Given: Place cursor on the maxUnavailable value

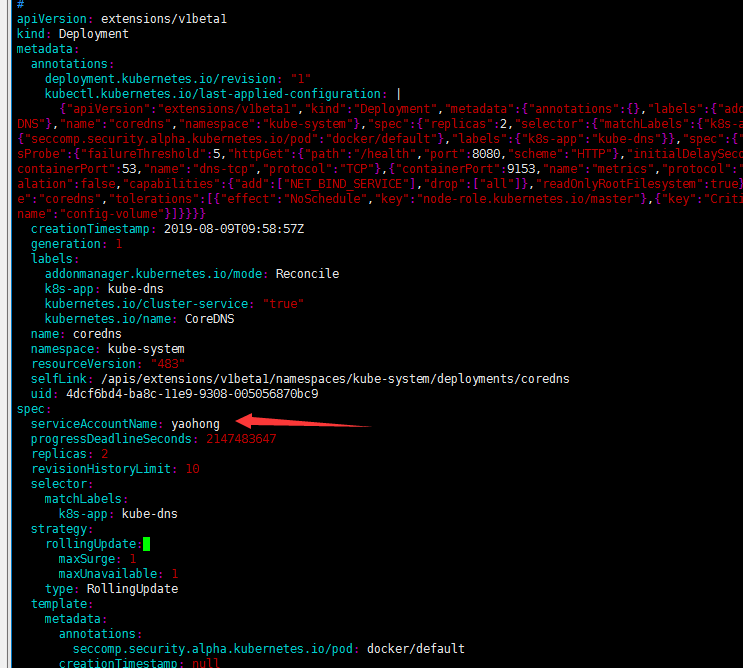Looking at the screenshot, I should pyautogui.click(x=174, y=574).
